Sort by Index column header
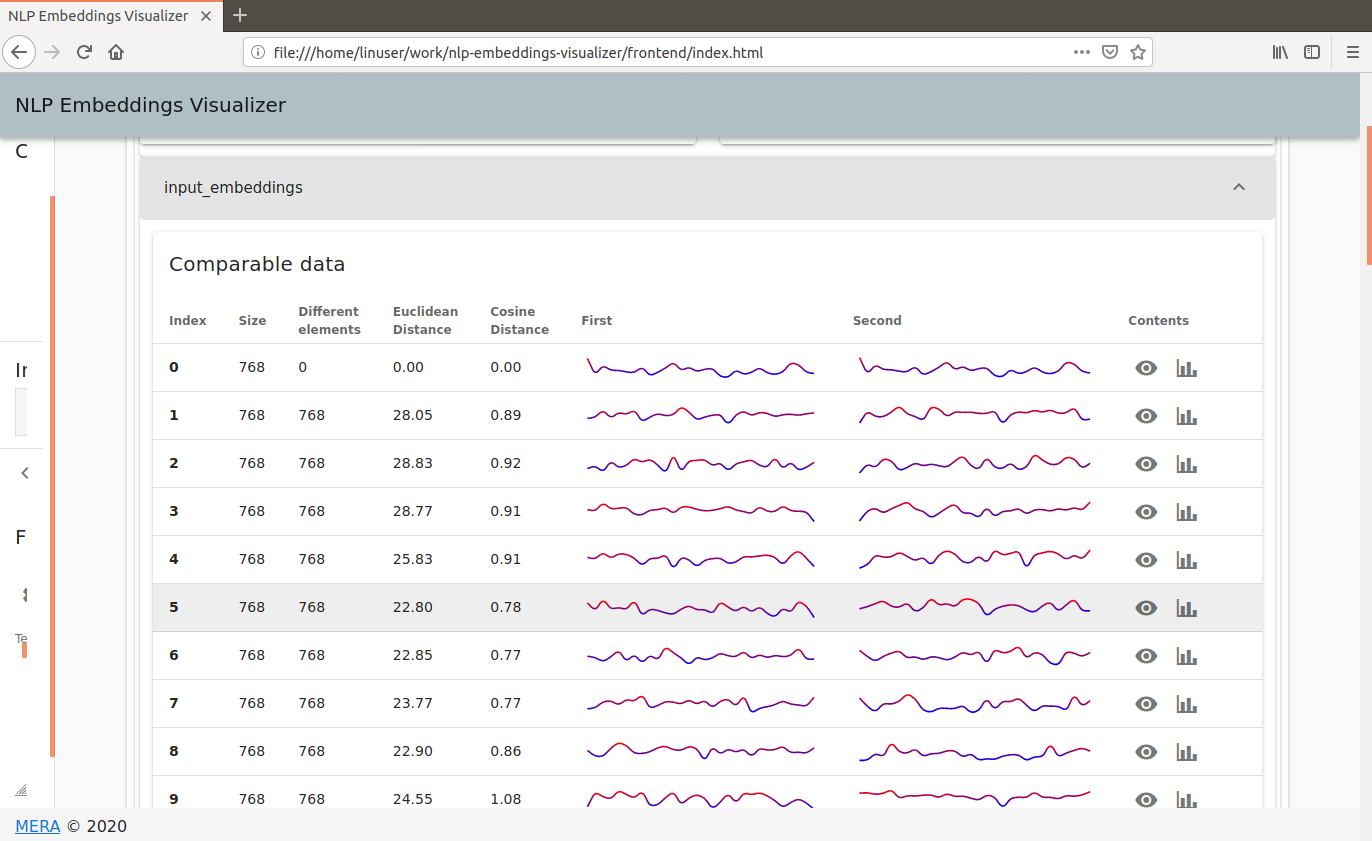Viewport: 1372px width, 841px height. click(188, 321)
